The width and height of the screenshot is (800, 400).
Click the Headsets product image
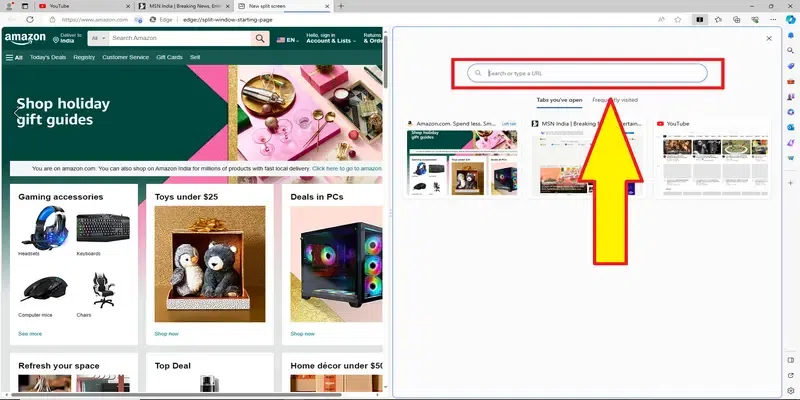[44, 227]
